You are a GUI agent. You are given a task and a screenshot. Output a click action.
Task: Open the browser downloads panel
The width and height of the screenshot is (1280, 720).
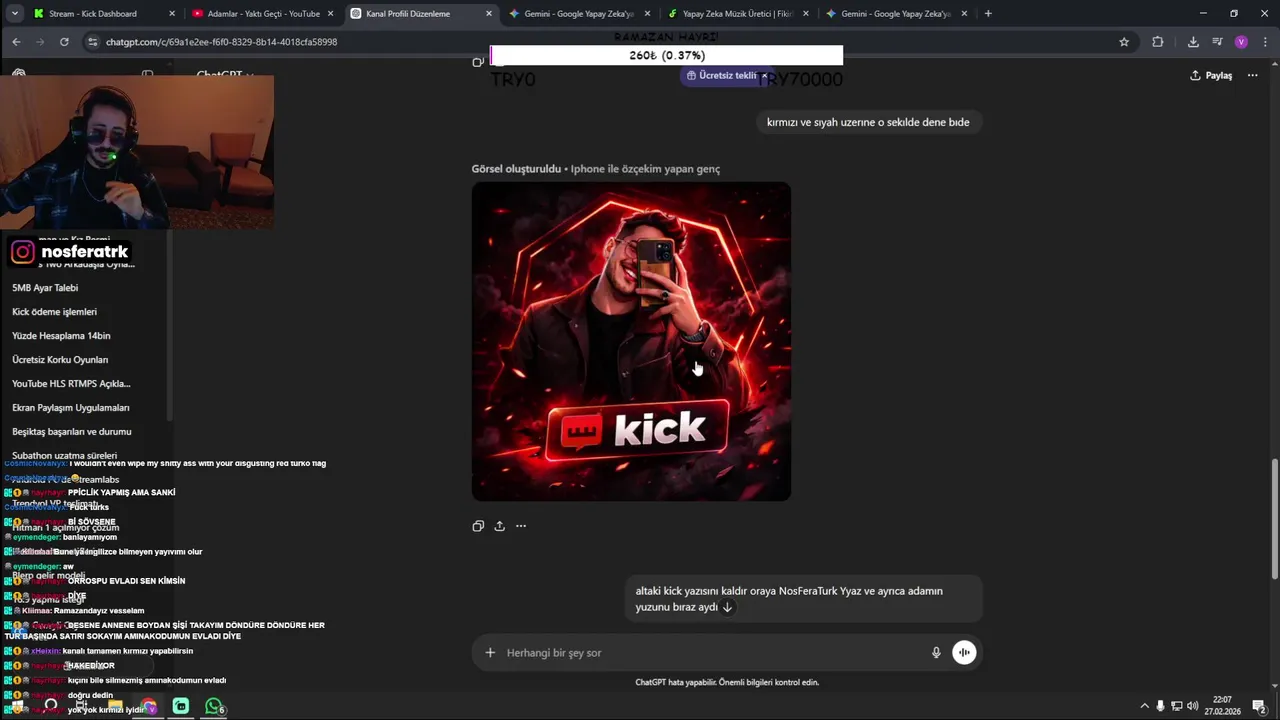pyautogui.click(x=1193, y=42)
